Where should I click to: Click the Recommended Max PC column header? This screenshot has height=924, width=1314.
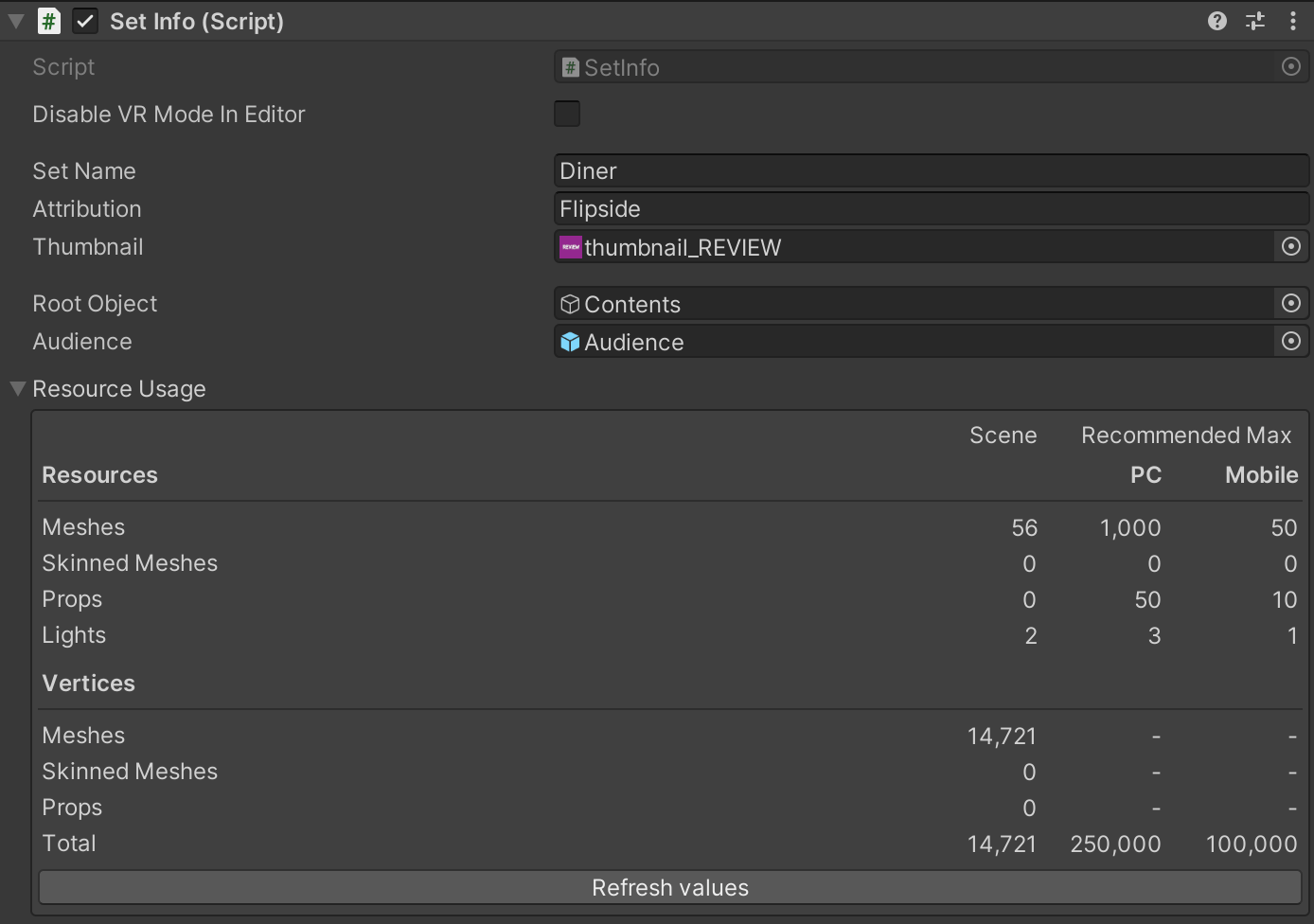pos(1146,474)
